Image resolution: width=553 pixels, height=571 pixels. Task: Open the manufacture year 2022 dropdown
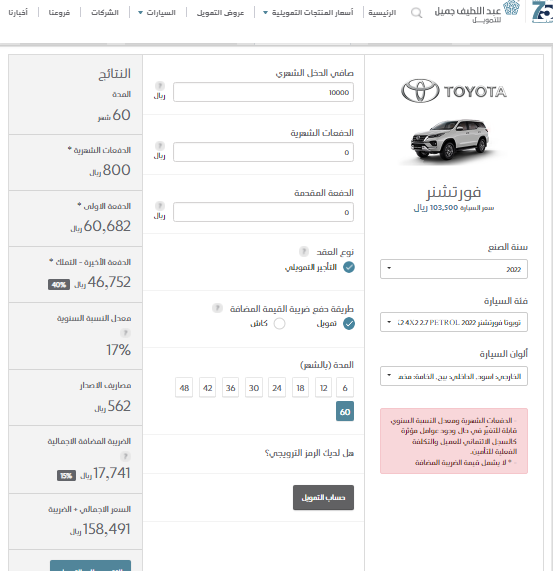pos(454,269)
